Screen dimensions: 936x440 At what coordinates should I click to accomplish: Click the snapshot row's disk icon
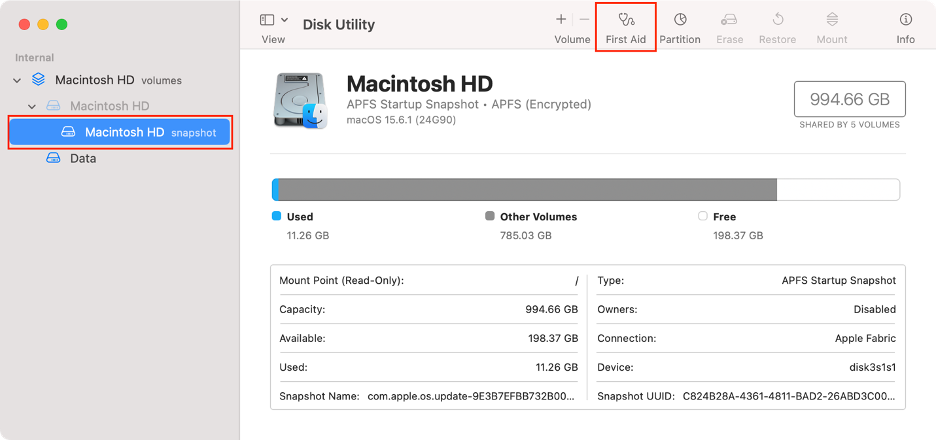[69, 133]
